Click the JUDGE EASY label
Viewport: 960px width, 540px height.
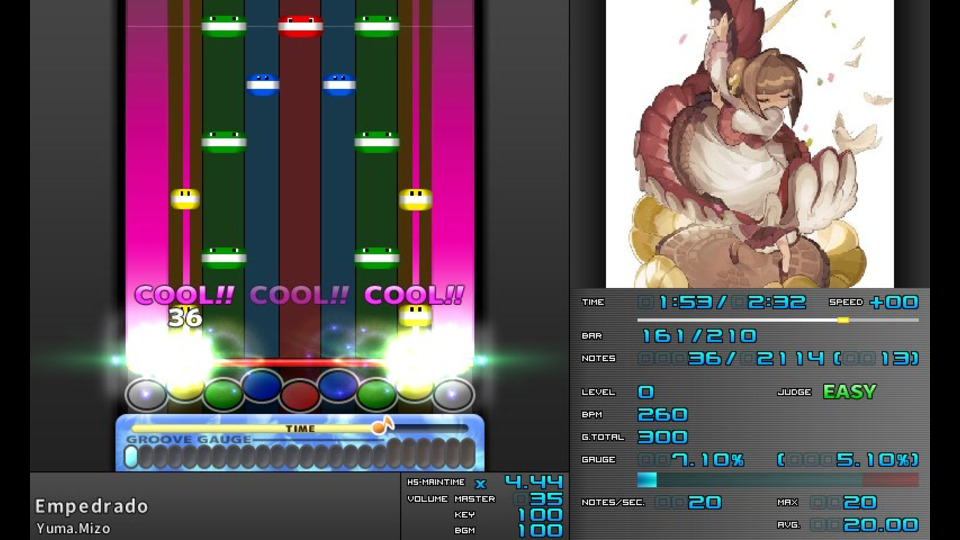click(x=850, y=391)
